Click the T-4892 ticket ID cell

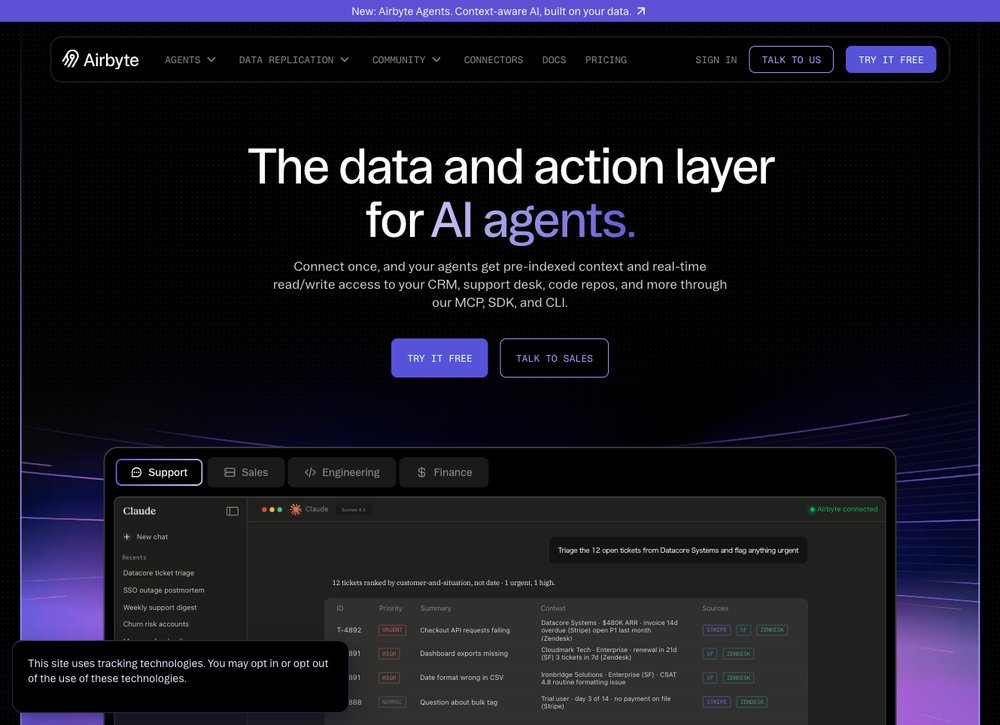(x=349, y=630)
